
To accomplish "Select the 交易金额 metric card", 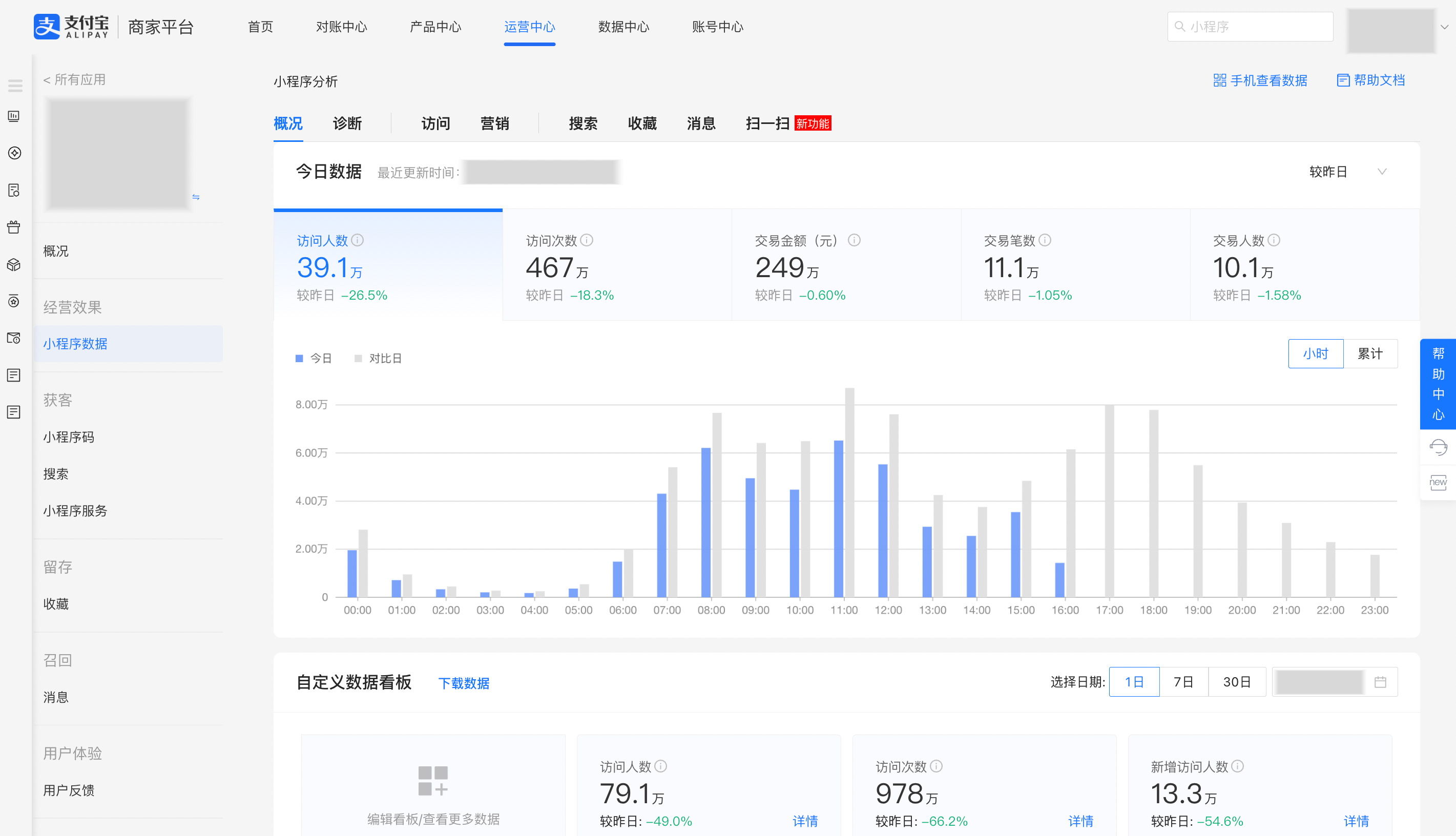I will (846, 265).
